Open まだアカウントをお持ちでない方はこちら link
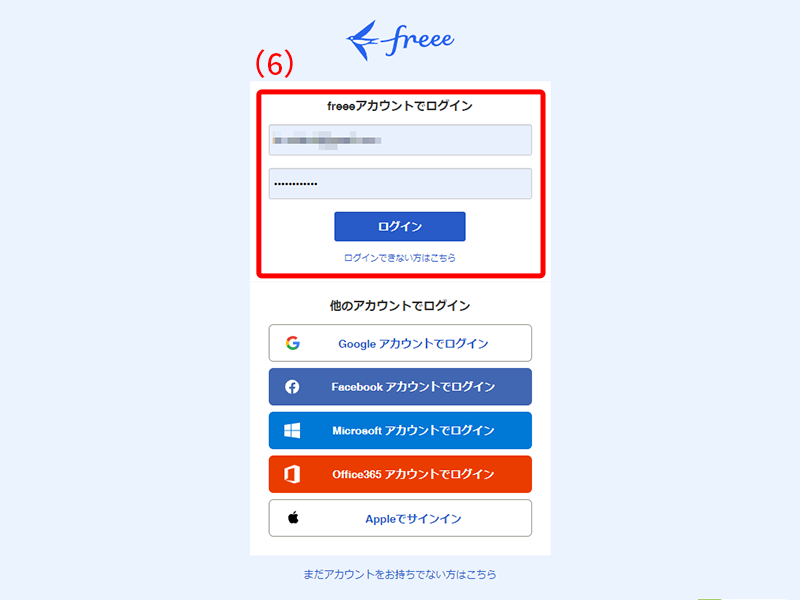800x600 pixels. tap(399, 574)
